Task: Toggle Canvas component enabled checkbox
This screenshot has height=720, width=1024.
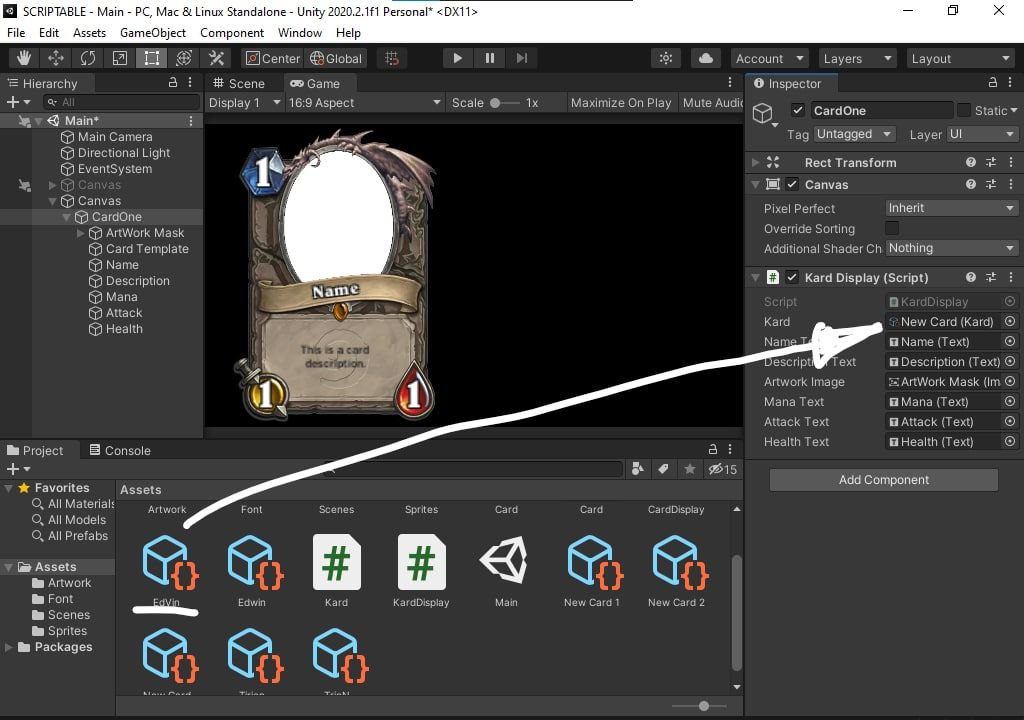Action: 792,184
